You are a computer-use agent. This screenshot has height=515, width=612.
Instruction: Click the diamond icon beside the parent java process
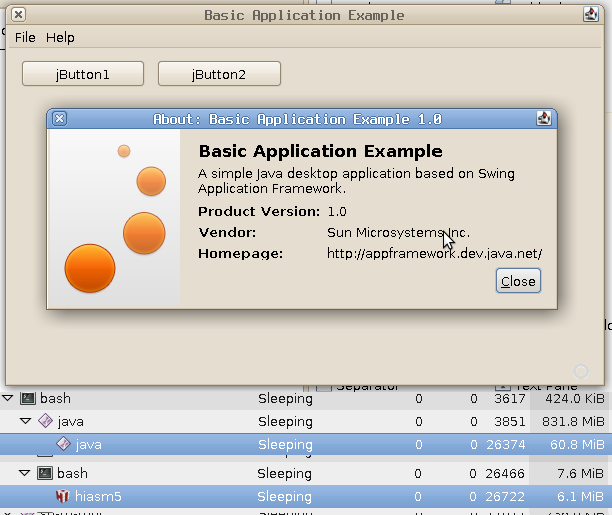click(45, 421)
